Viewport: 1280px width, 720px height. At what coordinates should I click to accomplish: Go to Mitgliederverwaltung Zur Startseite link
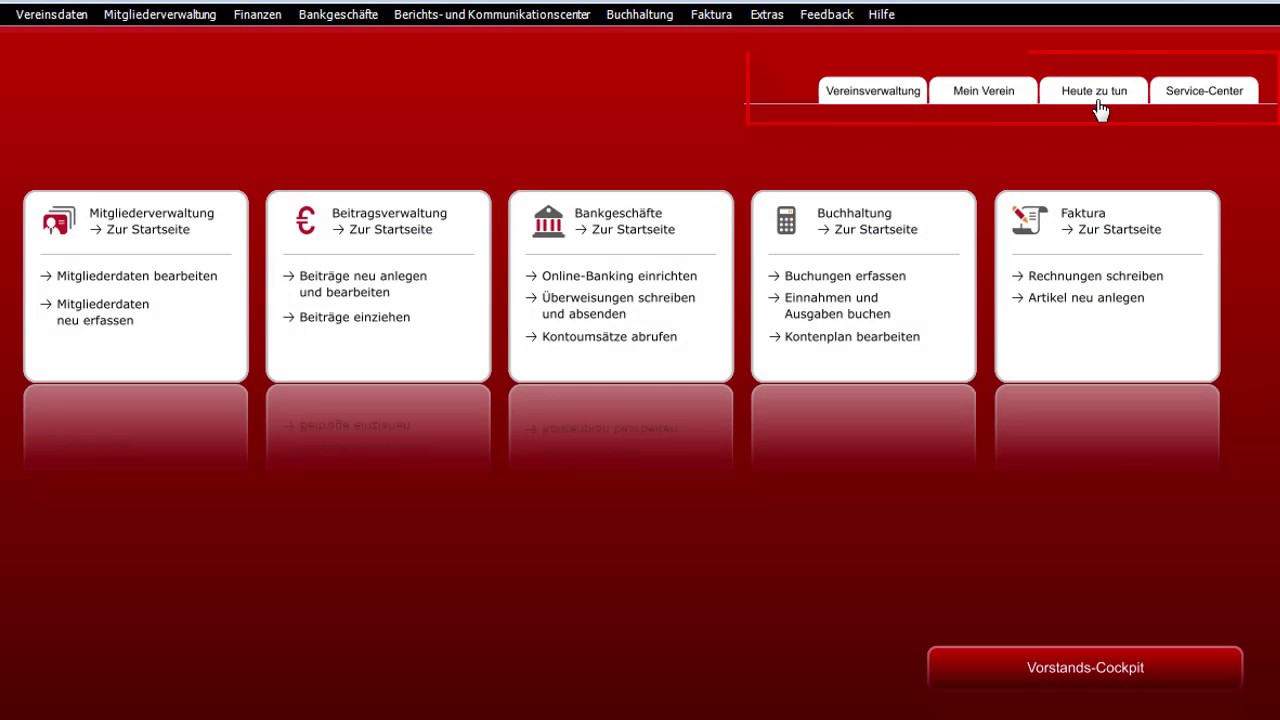(139, 230)
